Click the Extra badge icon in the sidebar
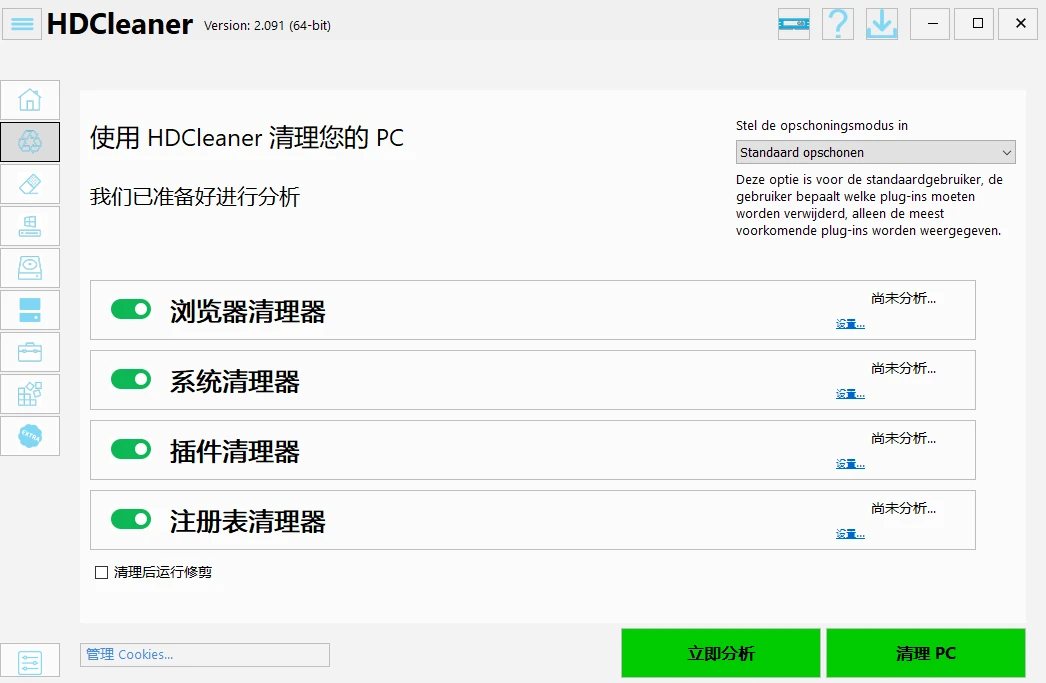Screen dimensions: 1046x683 tap(30, 436)
